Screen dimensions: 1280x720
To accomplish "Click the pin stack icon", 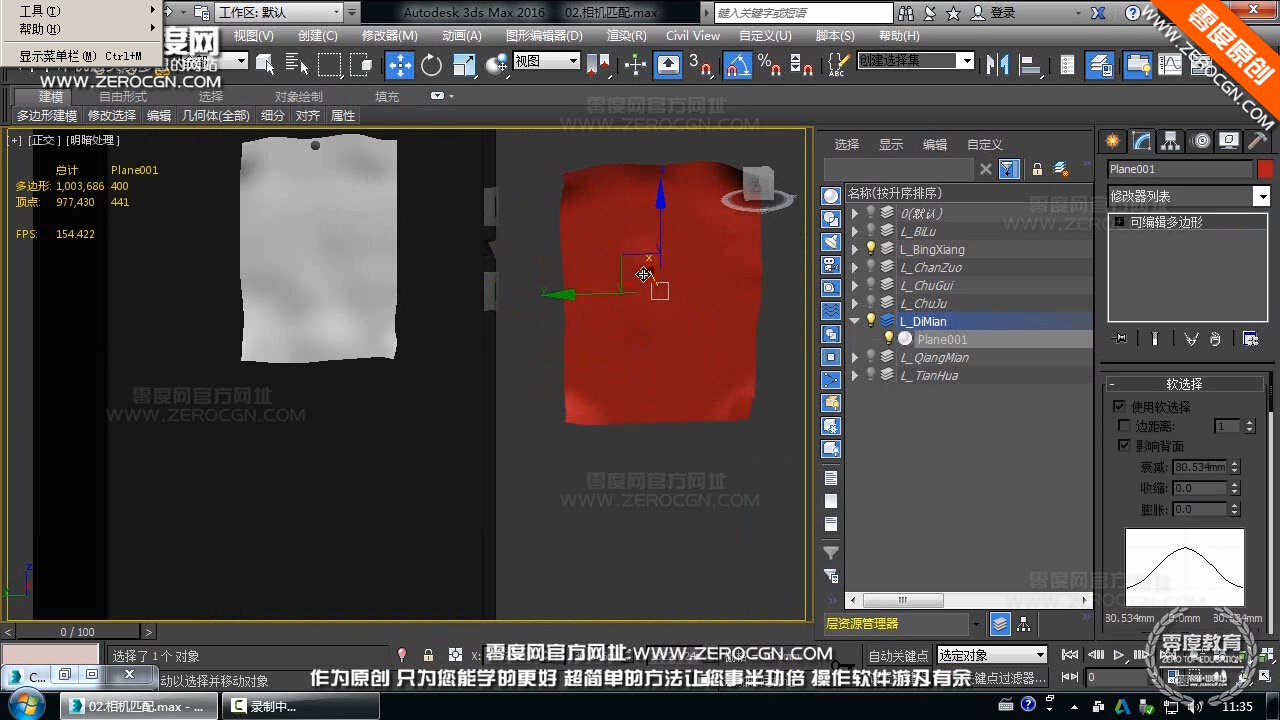I will click(1119, 339).
